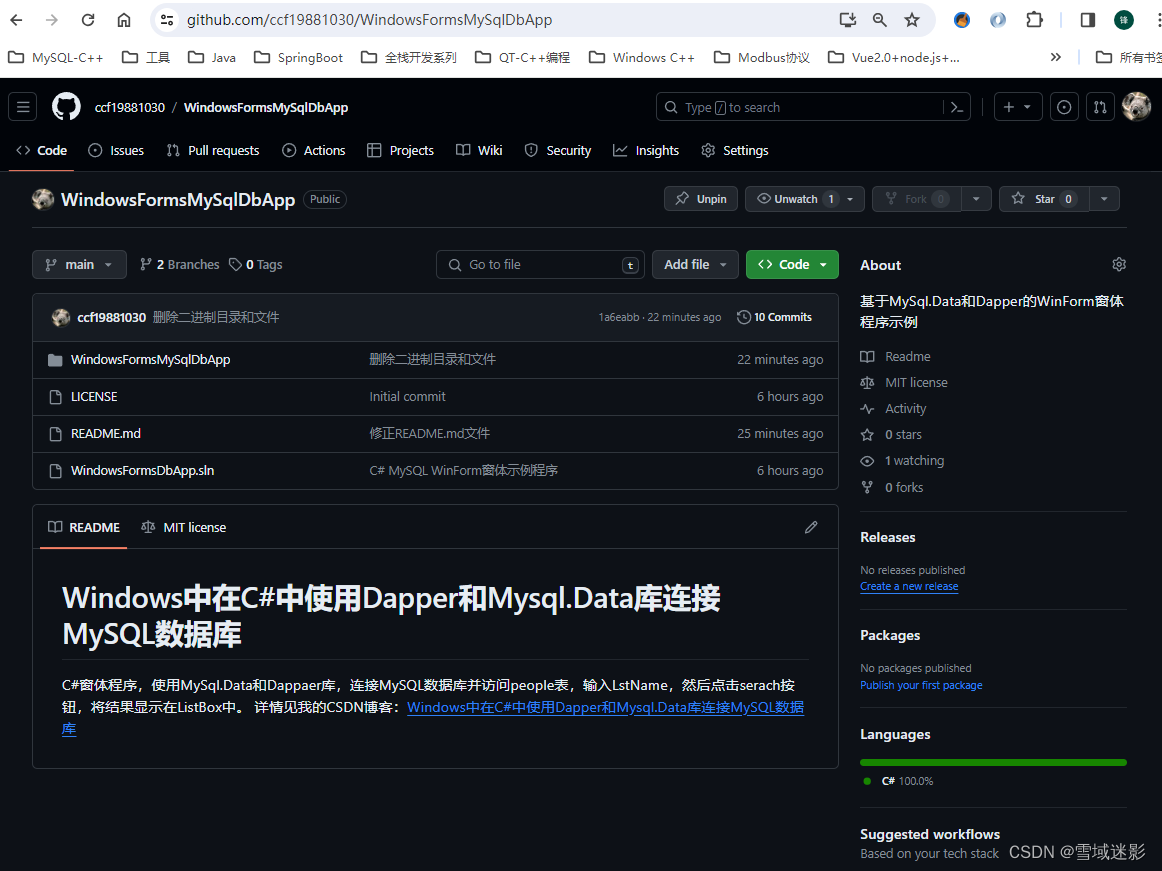This screenshot has width=1162, height=871.
Task: Expand the green Code dropdown
Action: tap(791, 264)
